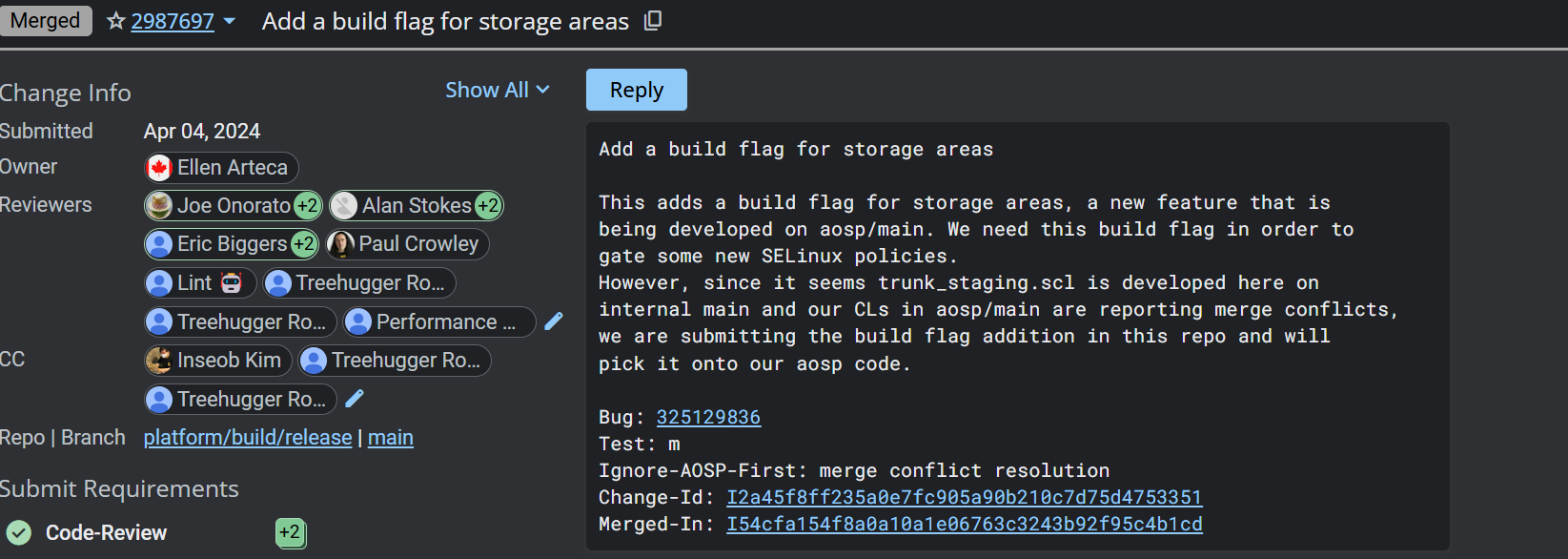Click the Merged status chip
Image resolution: width=1568 pixels, height=559 pixels.
click(45, 21)
